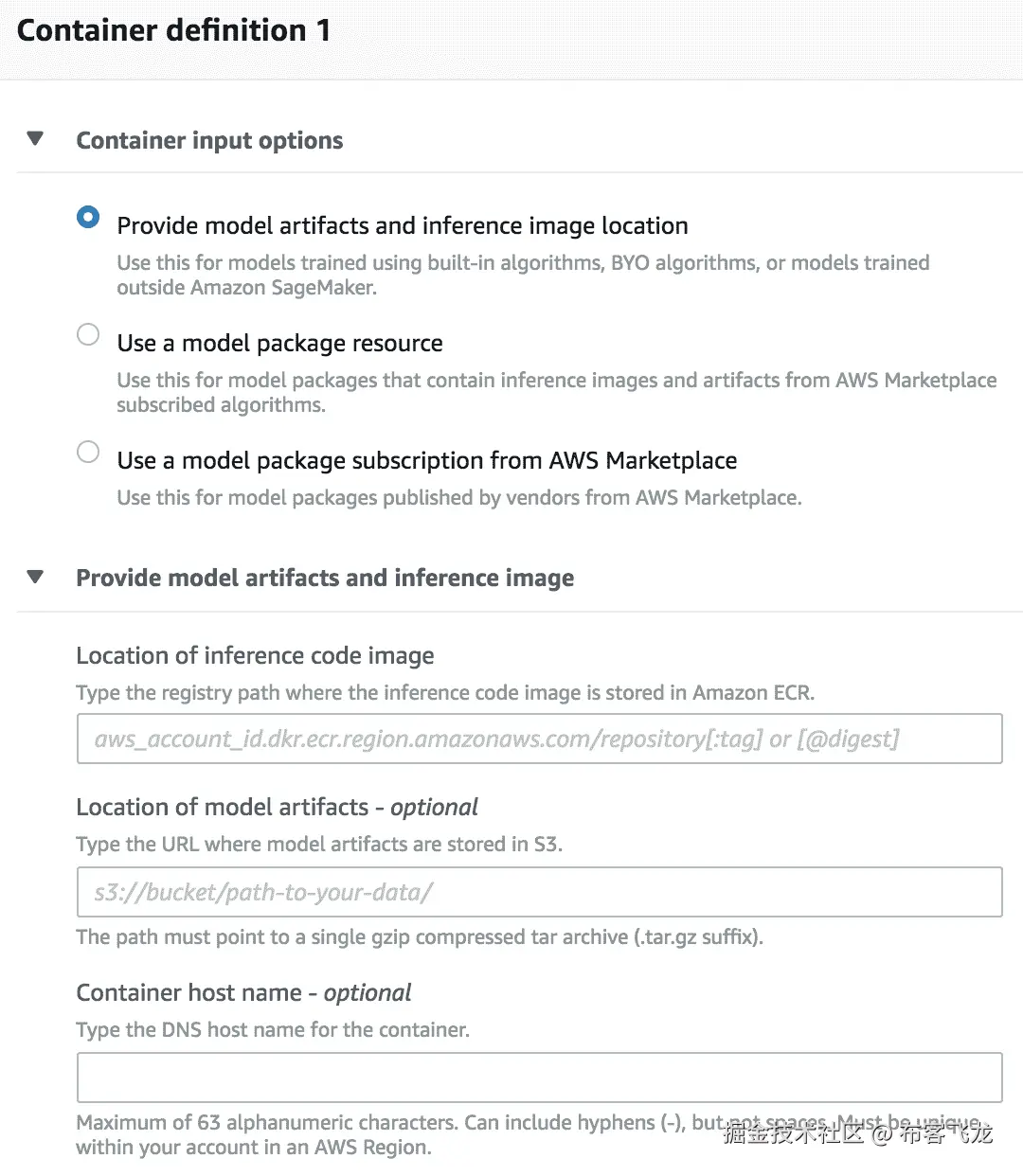Collapse the Container input options triangle
The width and height of the screenshot is (1023, 1176).
click(x=36, y=139)
